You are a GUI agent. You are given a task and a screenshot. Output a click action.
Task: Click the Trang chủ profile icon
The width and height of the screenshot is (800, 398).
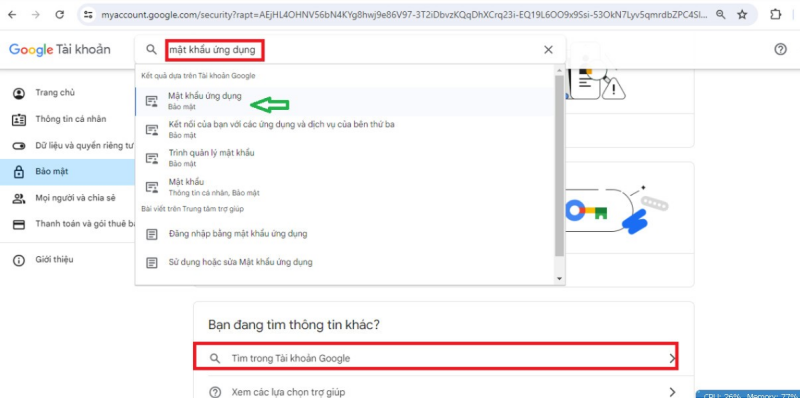point(19,93)
